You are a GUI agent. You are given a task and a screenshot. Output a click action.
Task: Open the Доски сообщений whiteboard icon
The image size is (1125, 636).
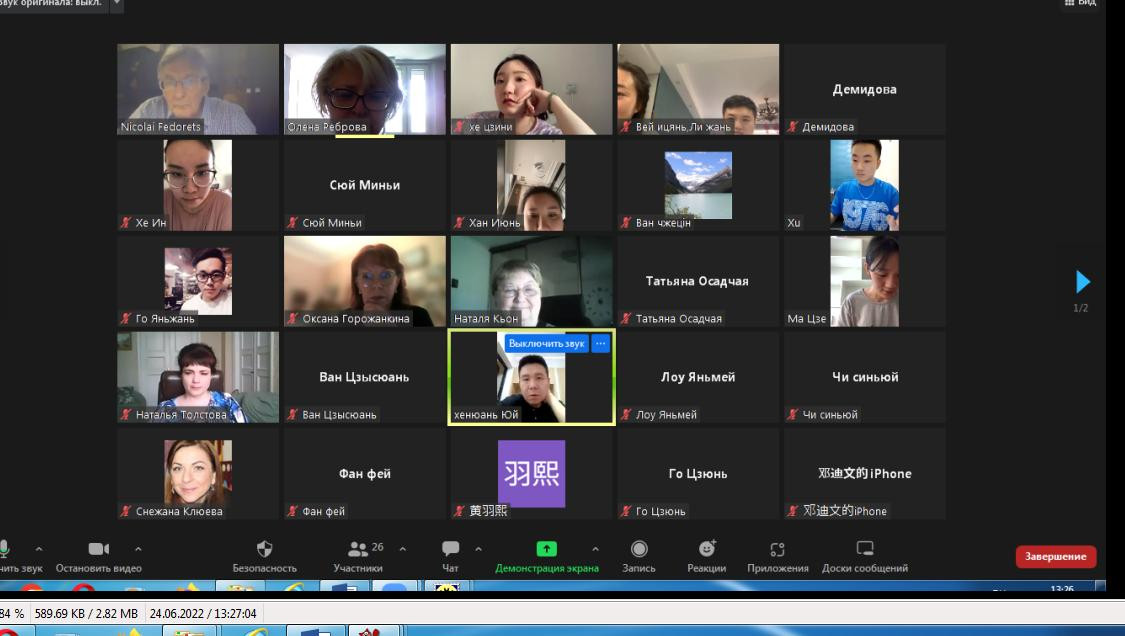tap(865, 549)
